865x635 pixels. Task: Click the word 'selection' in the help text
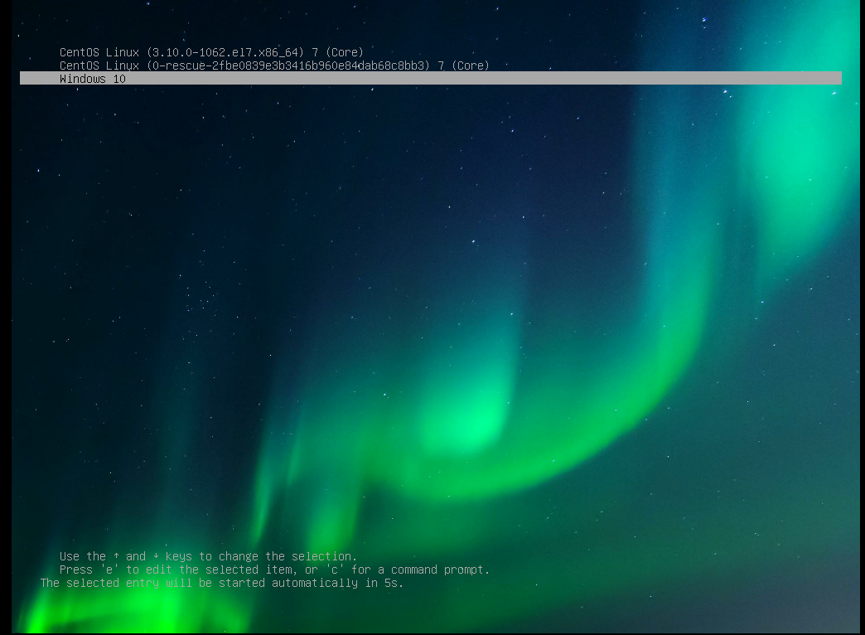323,556
